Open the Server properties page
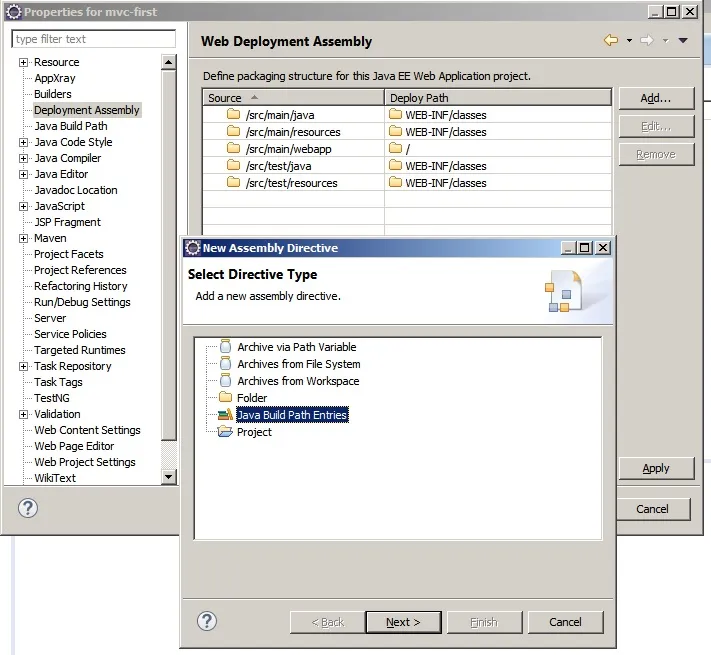 [50, 318]
